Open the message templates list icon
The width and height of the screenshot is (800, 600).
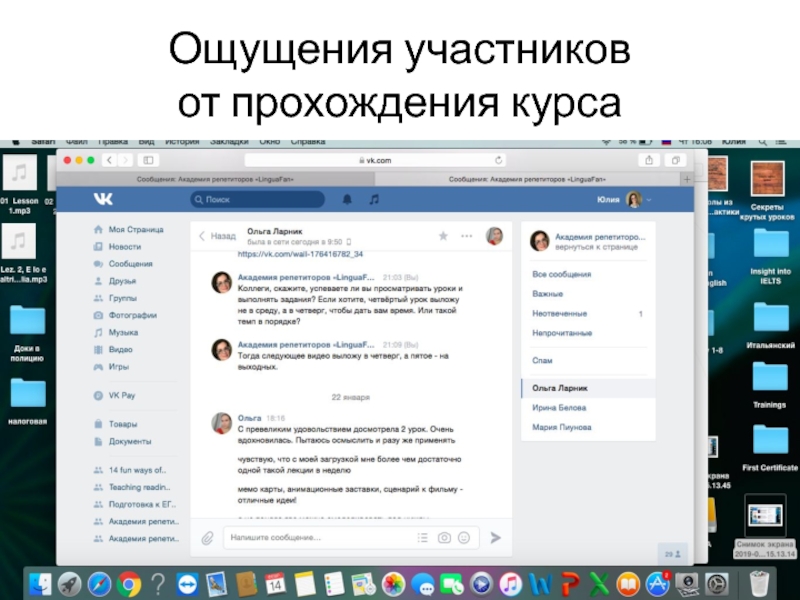tap(422, 537)
